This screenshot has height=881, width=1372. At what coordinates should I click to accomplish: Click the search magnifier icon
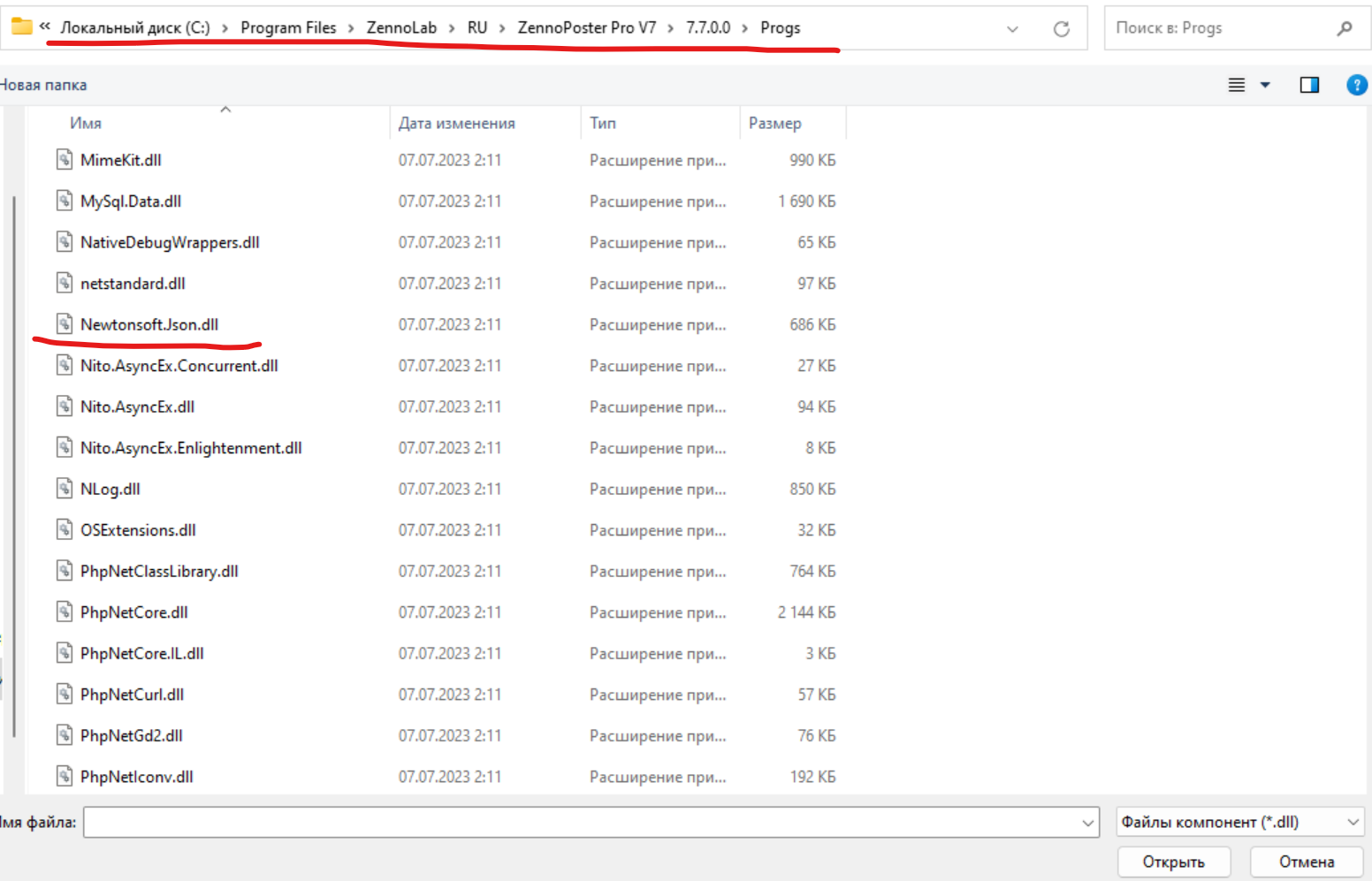point(1345,28)
